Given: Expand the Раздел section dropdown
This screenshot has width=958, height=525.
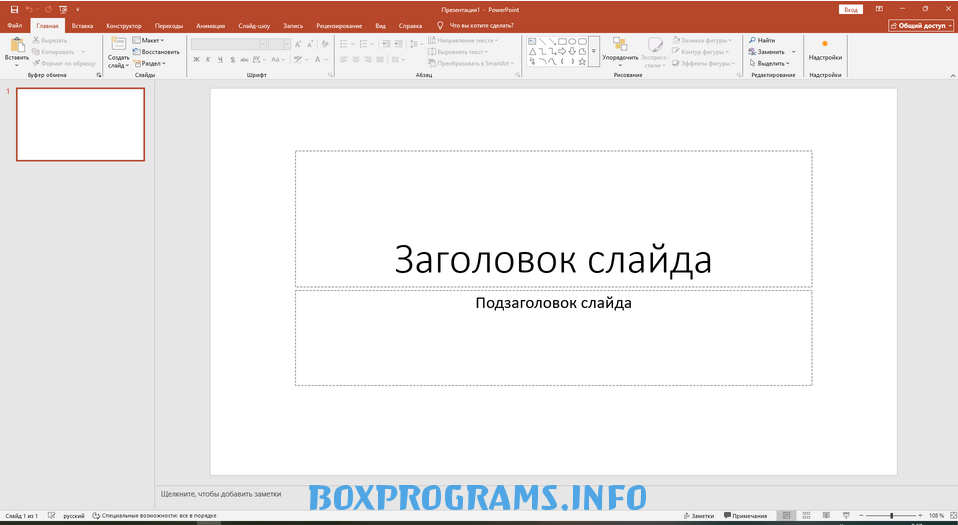Looking at the screenshot, I should [x=149, y=63].
